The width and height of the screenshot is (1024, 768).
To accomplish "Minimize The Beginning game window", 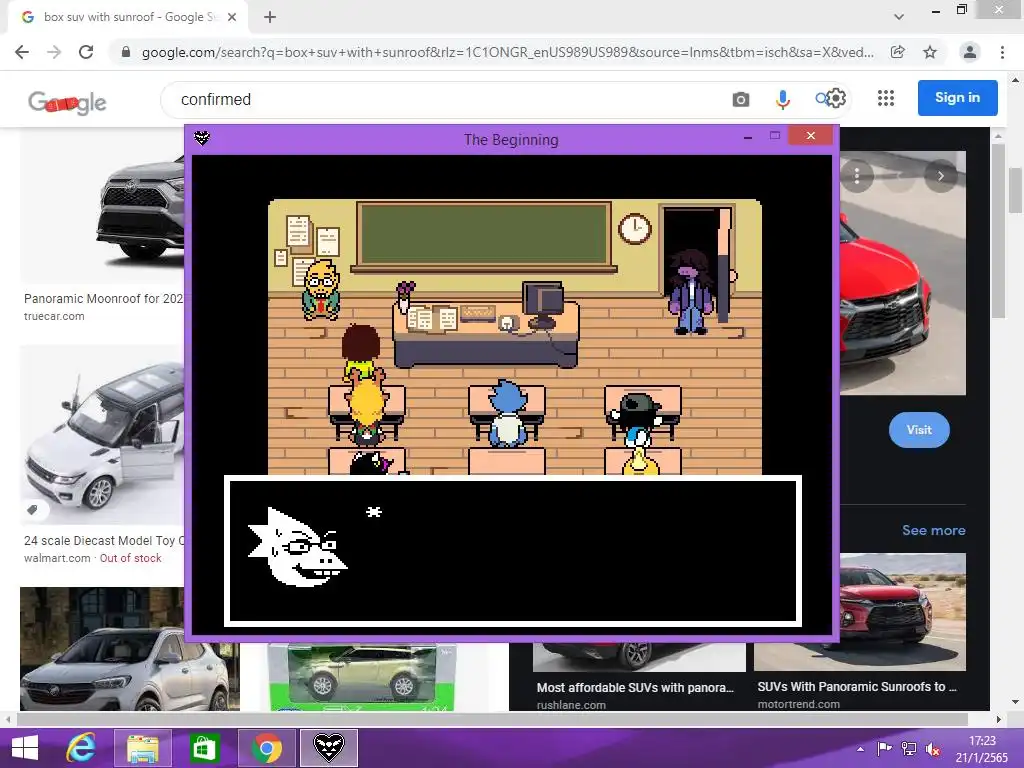I will point(748,136).
